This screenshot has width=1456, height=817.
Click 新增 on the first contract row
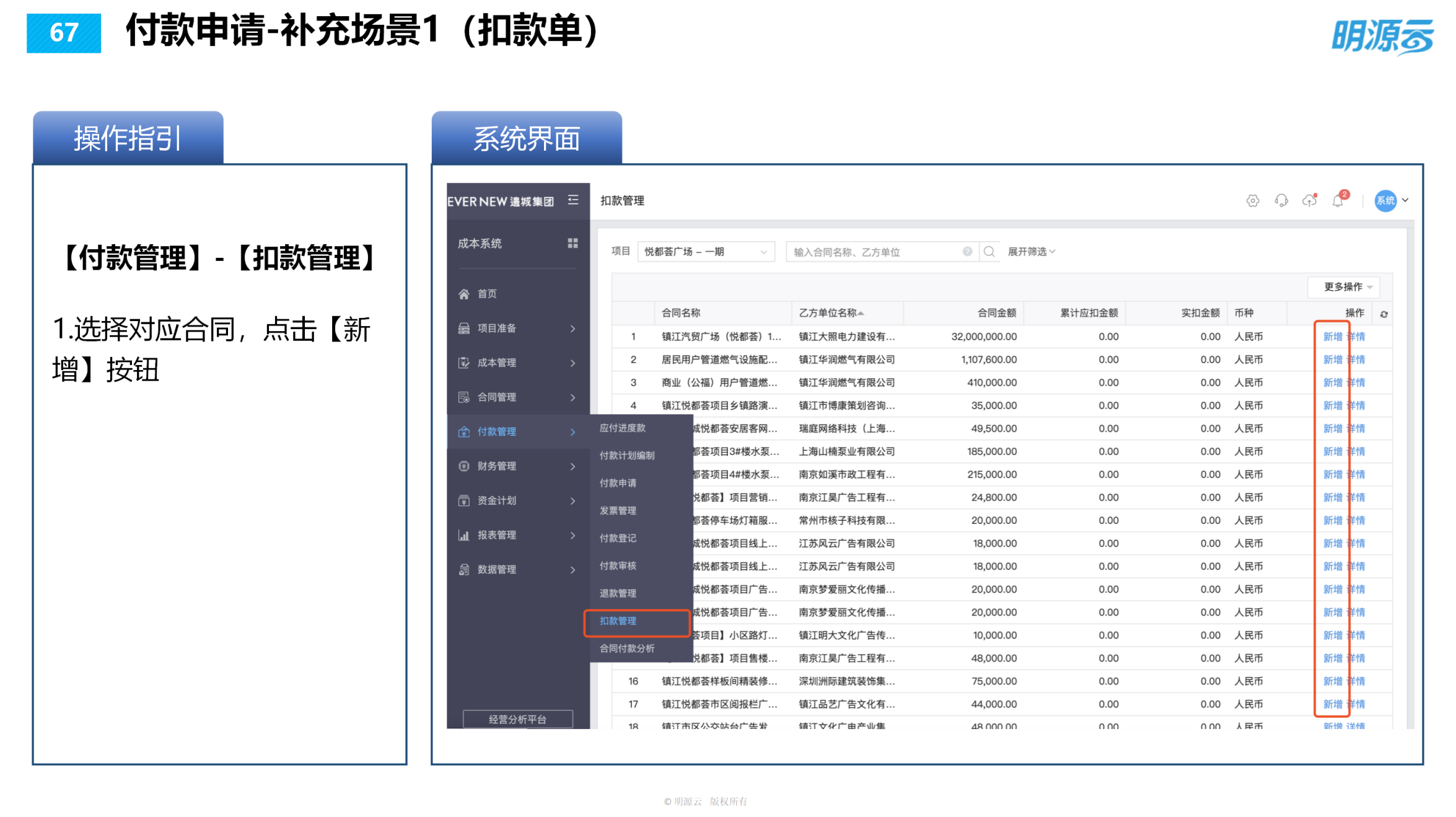click(x=1332, y=337)
